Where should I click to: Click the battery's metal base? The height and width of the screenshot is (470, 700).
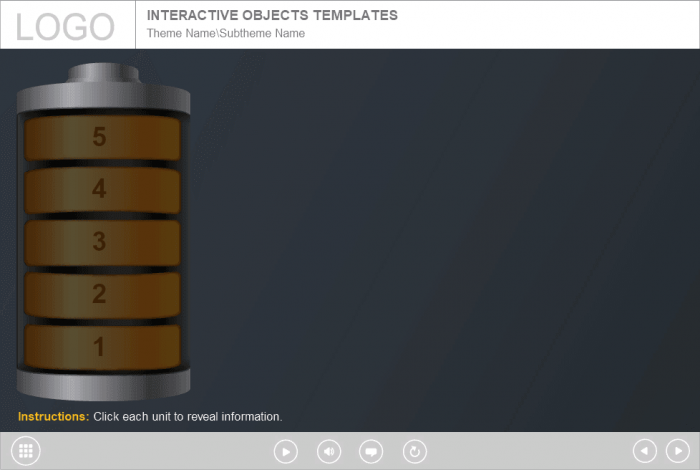pyautogui.click(x=103, y=383)
